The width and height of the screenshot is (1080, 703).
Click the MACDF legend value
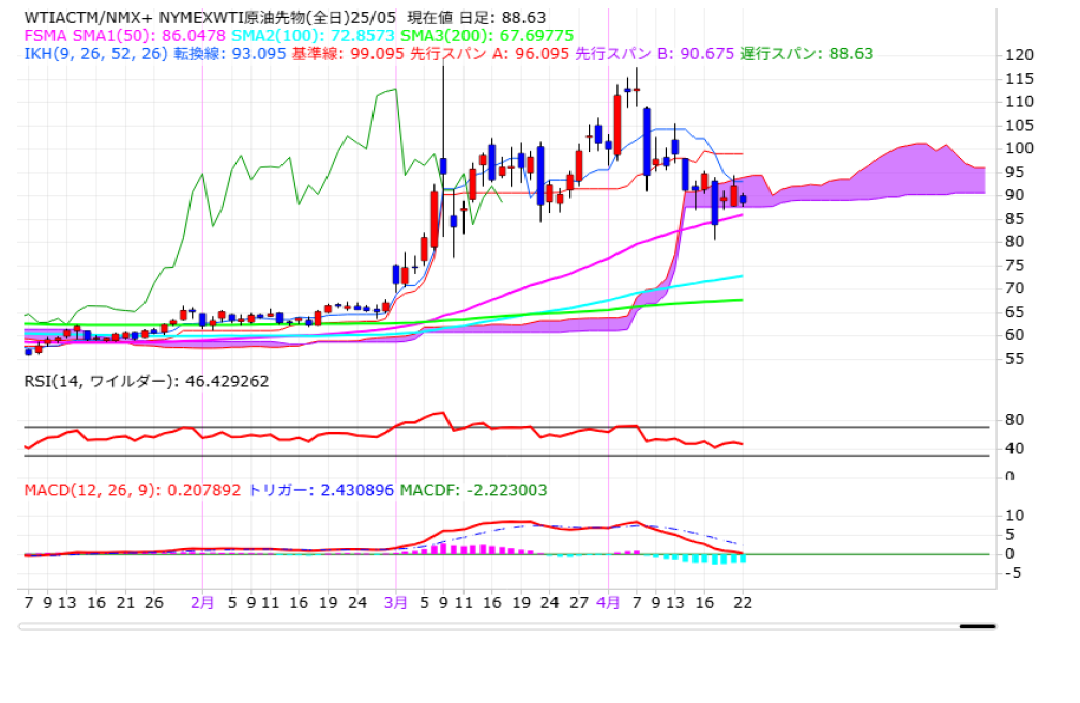(473, 490)
